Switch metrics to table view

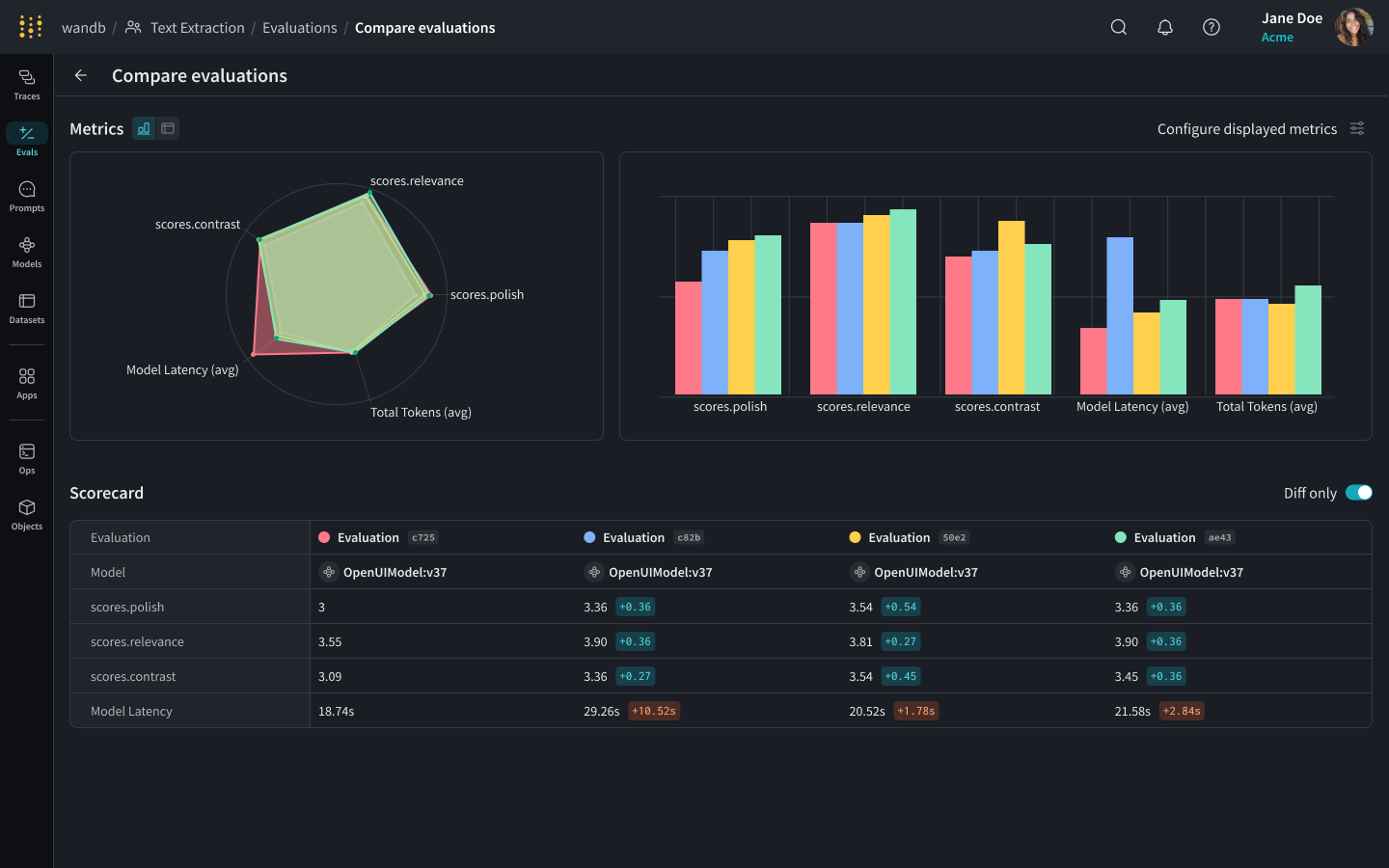pyautogui.click(x=168, y=127)
